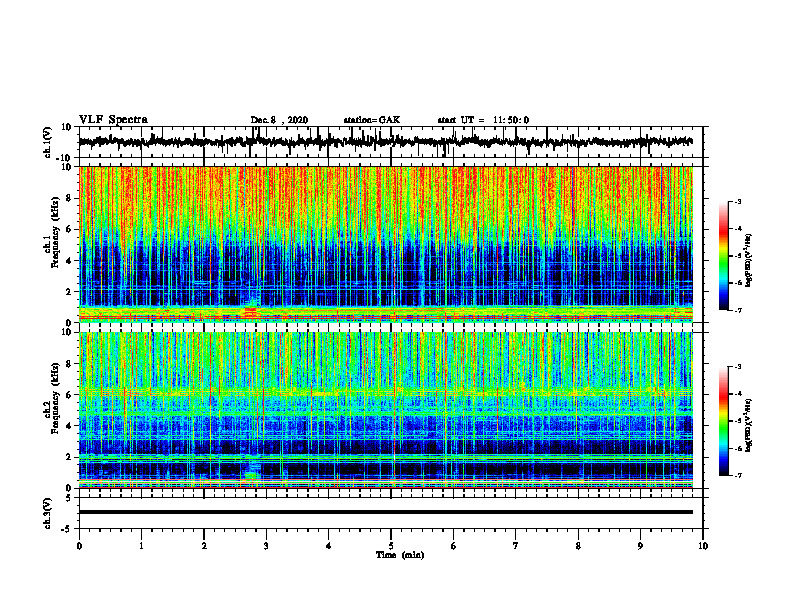The height and width of the screenshot is (612, 792).
Task: Click the 'ch.3(V)' axis label
Action: pos(48,514)
